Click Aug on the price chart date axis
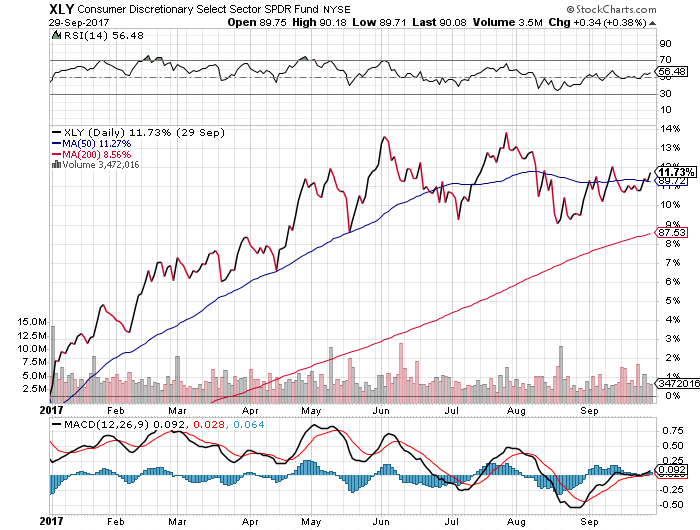Image resolution: width=700 pixels, height=530 pixels. 517,410
